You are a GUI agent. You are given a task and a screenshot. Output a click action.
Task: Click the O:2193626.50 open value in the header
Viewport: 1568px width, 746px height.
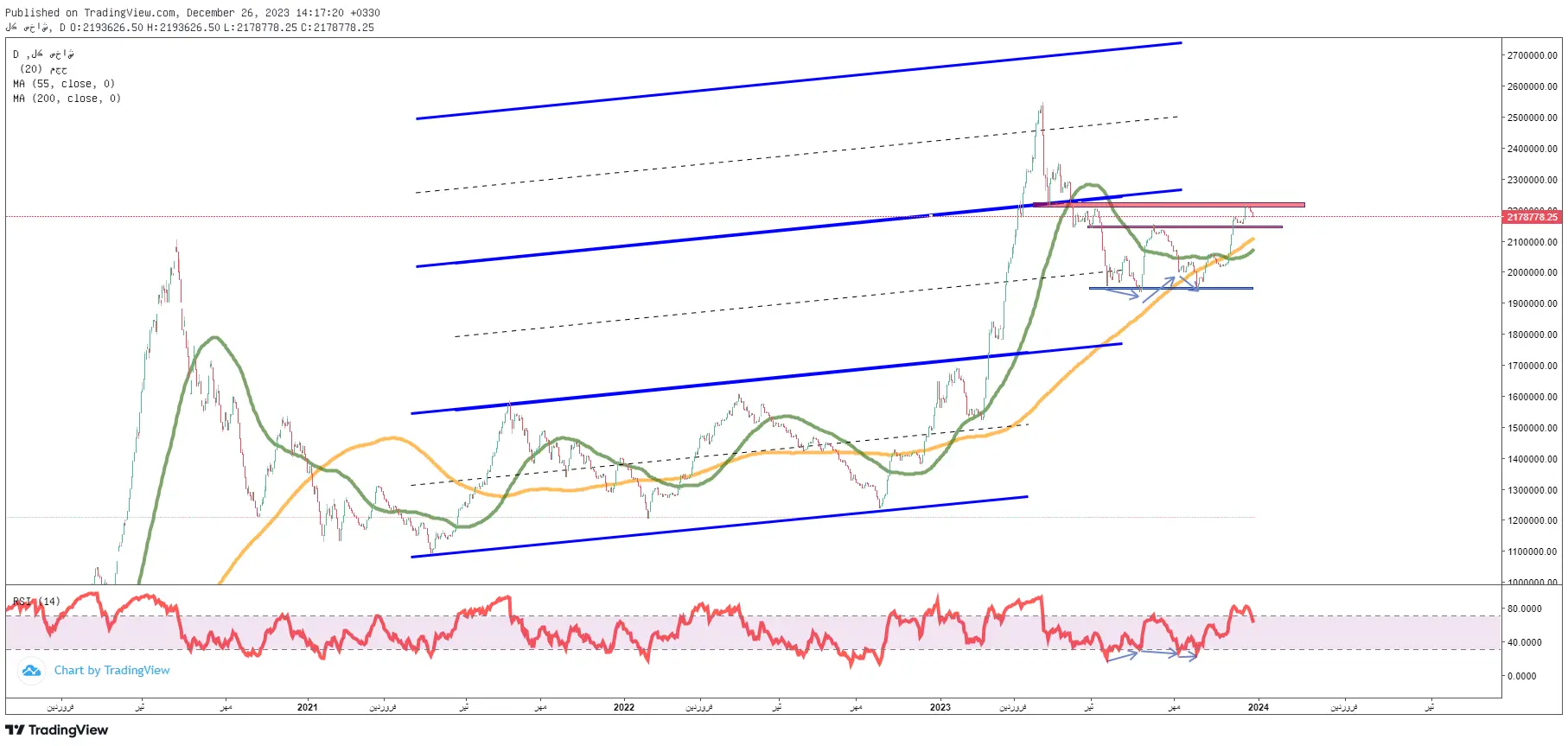106,28
